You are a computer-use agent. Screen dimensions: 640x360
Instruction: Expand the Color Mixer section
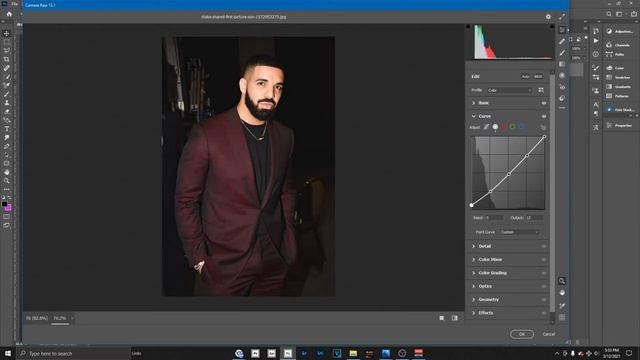(x=473, y=260)
